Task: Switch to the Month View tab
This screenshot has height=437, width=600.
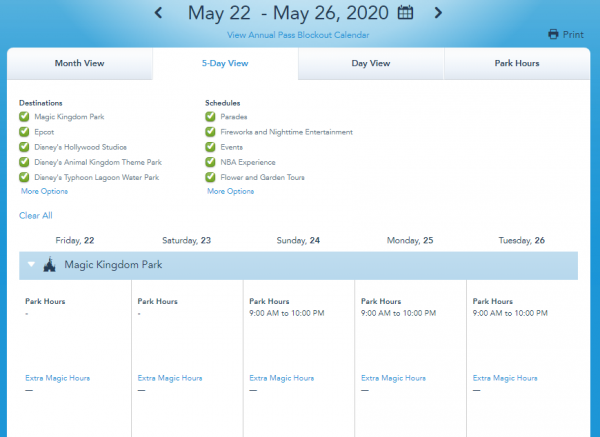Action: coord(79,63)
